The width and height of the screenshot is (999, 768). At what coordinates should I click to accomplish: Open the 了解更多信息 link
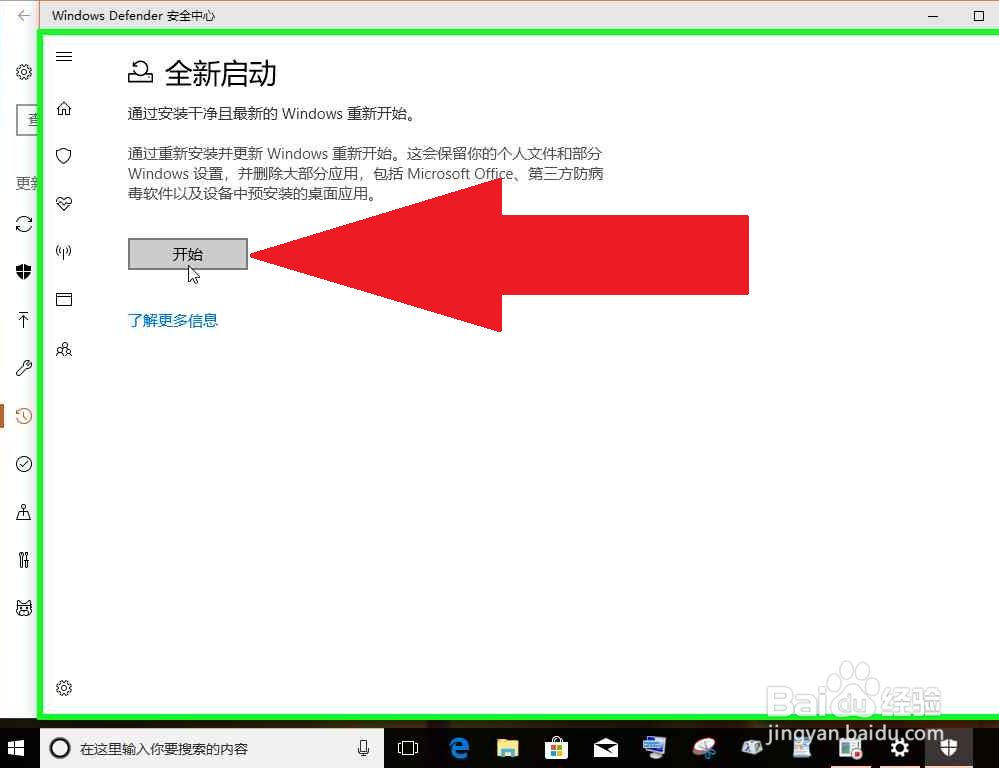pyautogui.click(x=173, y=321)
